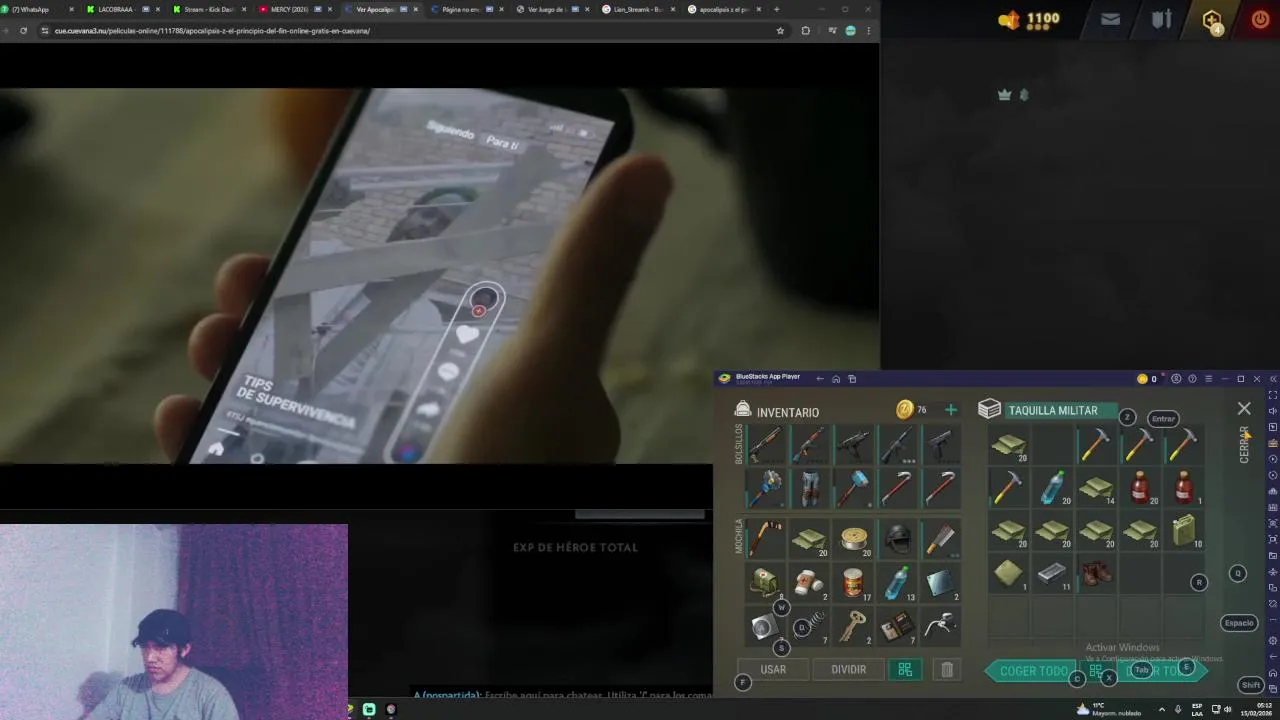
Task: Open BlueStacks help question icon
Action: tap(1192, 379)
